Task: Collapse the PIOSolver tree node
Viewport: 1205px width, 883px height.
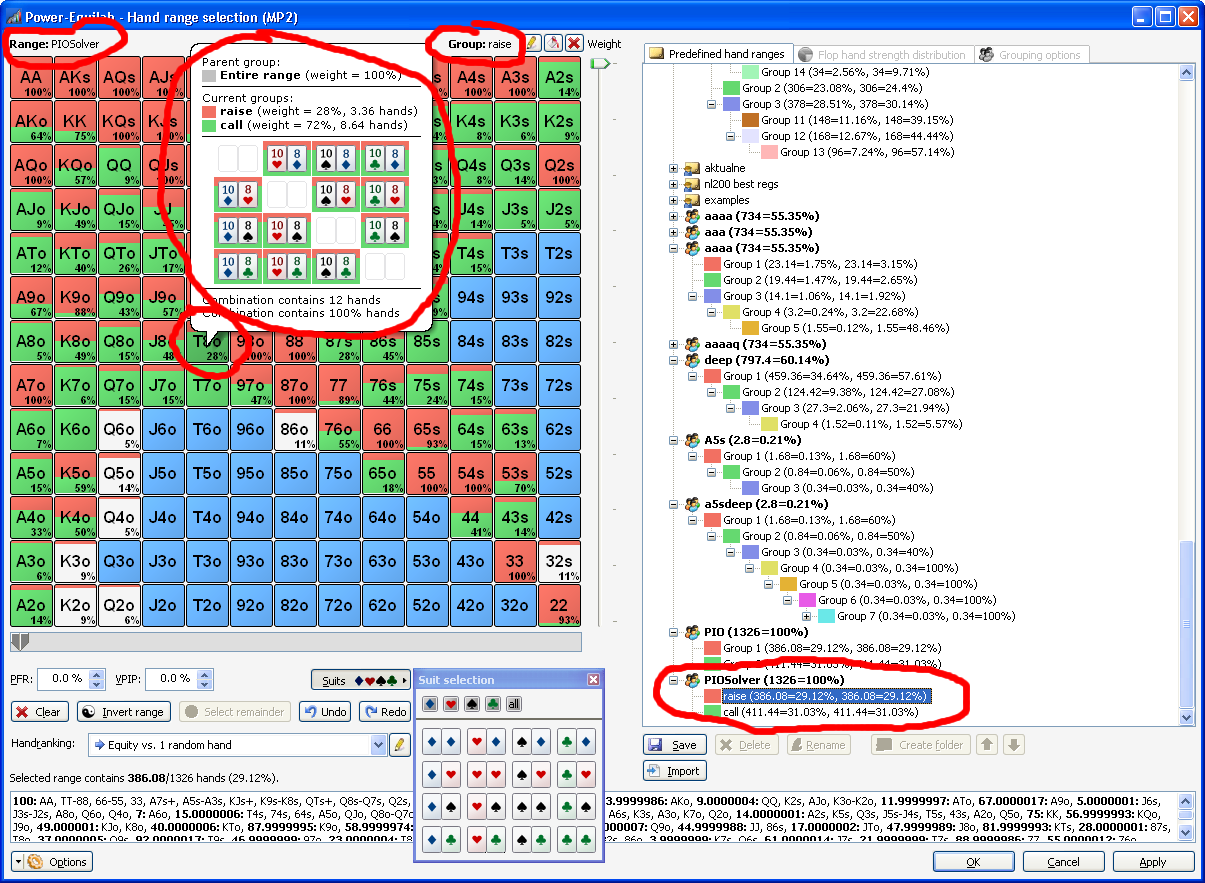Action: pyautogui.click(x=673, y=680)
